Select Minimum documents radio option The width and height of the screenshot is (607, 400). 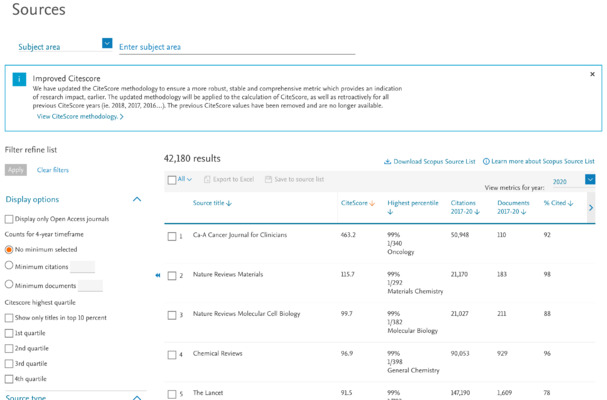[9, 284]
